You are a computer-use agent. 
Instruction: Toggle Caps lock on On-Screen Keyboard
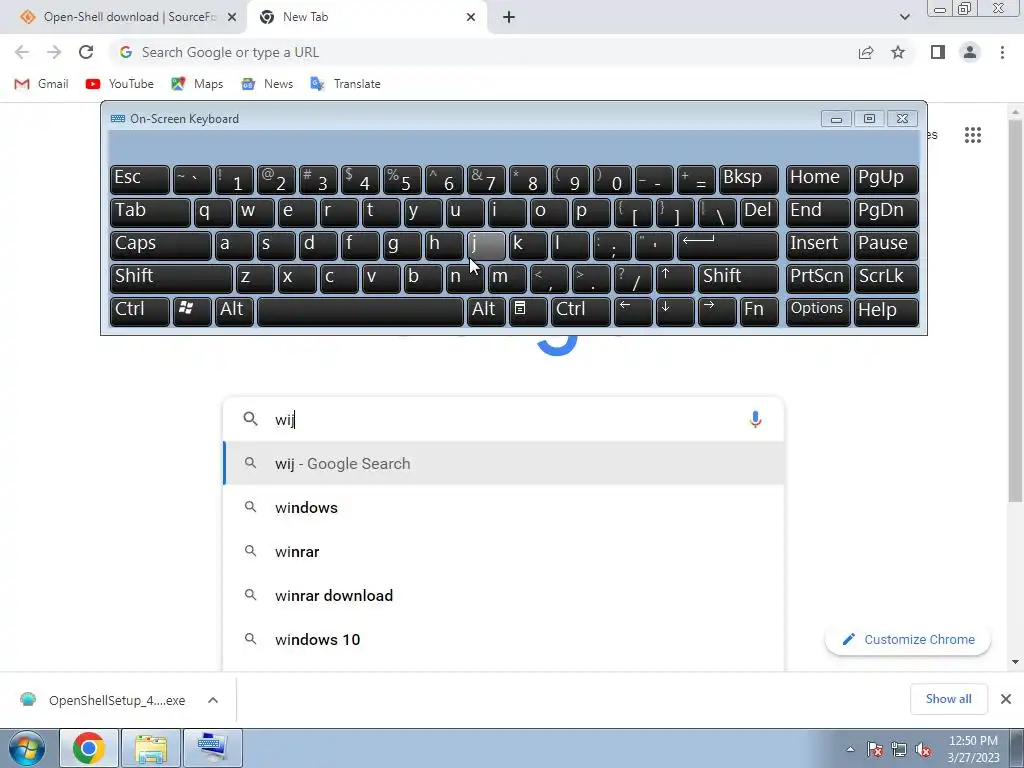point(161,245)
